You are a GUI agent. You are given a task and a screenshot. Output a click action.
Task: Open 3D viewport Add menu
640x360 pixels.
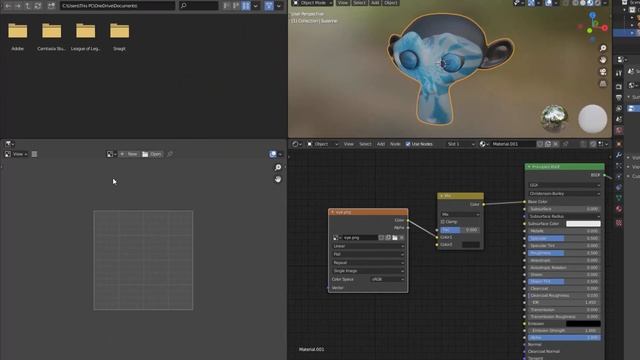[x=375, y=3]
